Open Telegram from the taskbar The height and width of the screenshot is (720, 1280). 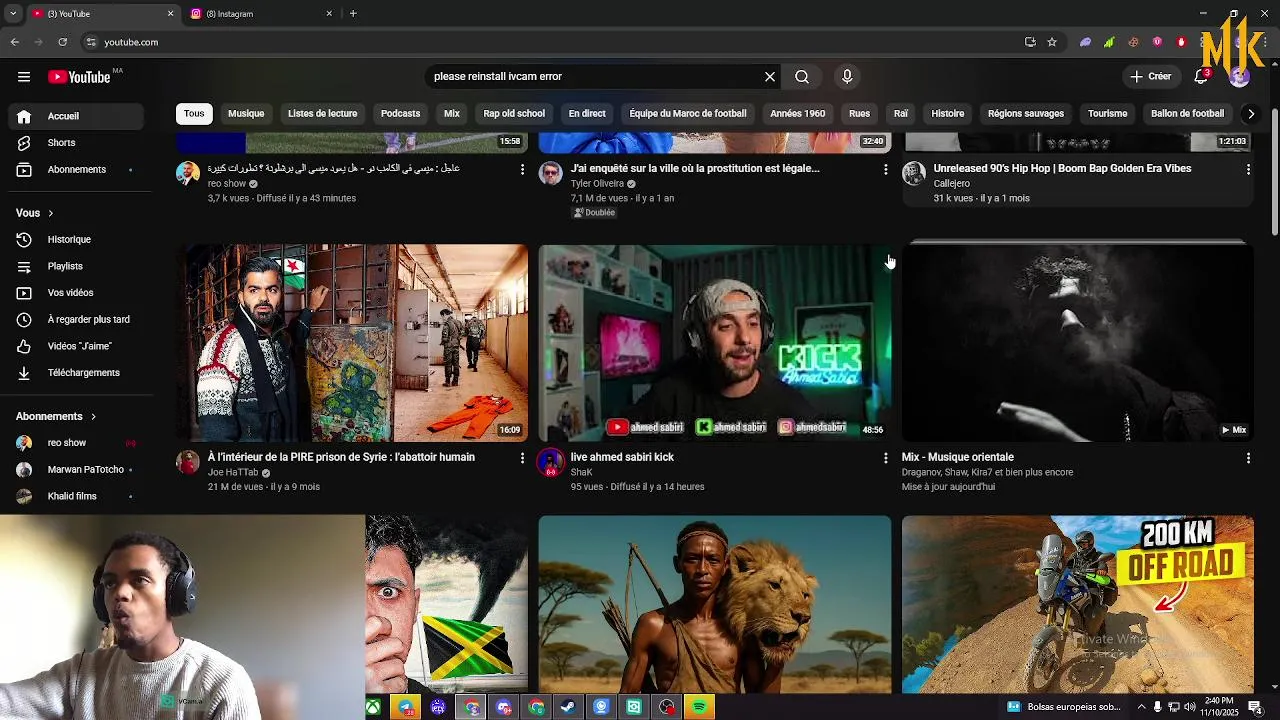coord(405,707)
